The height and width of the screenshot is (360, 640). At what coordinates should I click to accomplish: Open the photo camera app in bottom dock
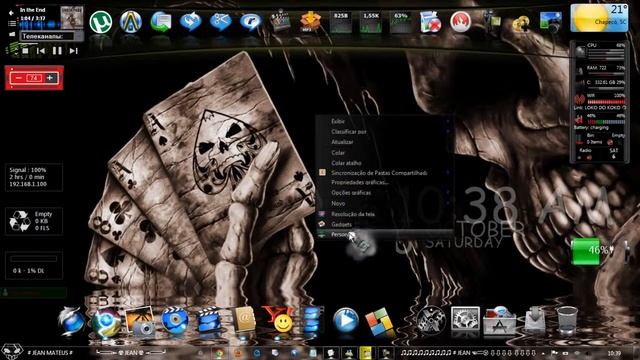click(x=140, y=322)
